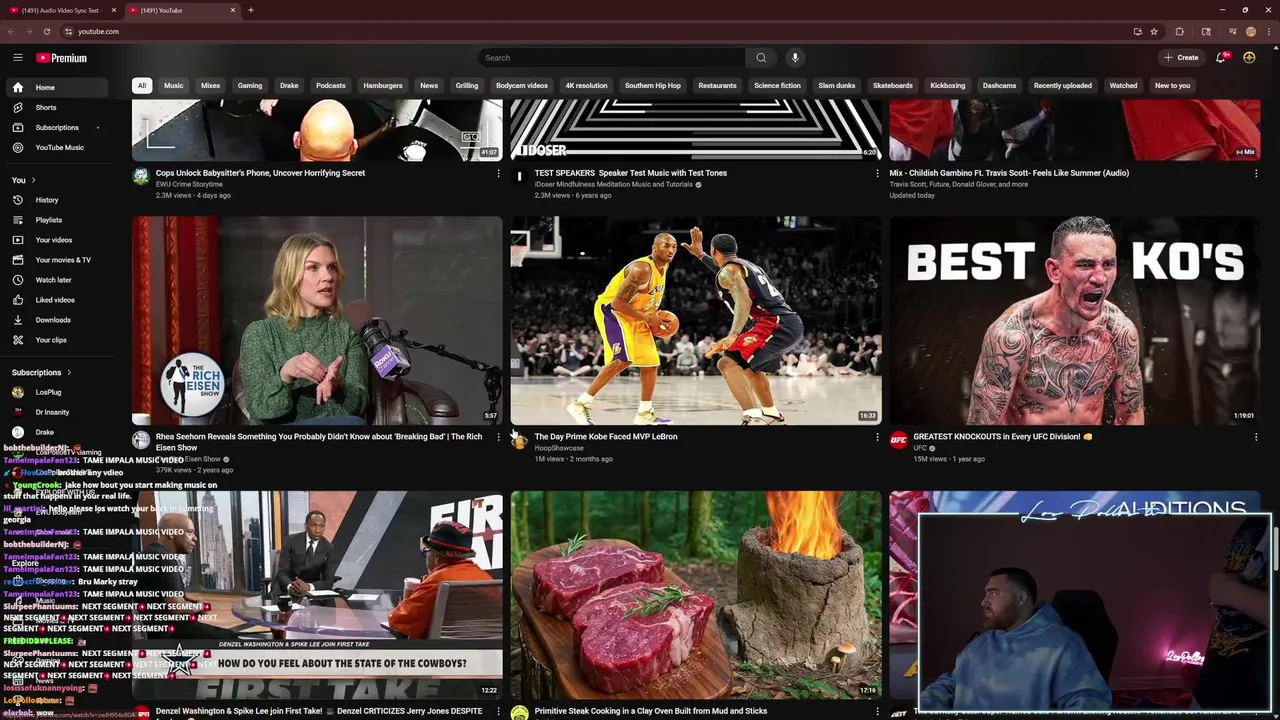Select the Hamburgers filter chip
The width and height of the screenshot is (1280, 720).
pyautogui.click(x=383, y=86)
